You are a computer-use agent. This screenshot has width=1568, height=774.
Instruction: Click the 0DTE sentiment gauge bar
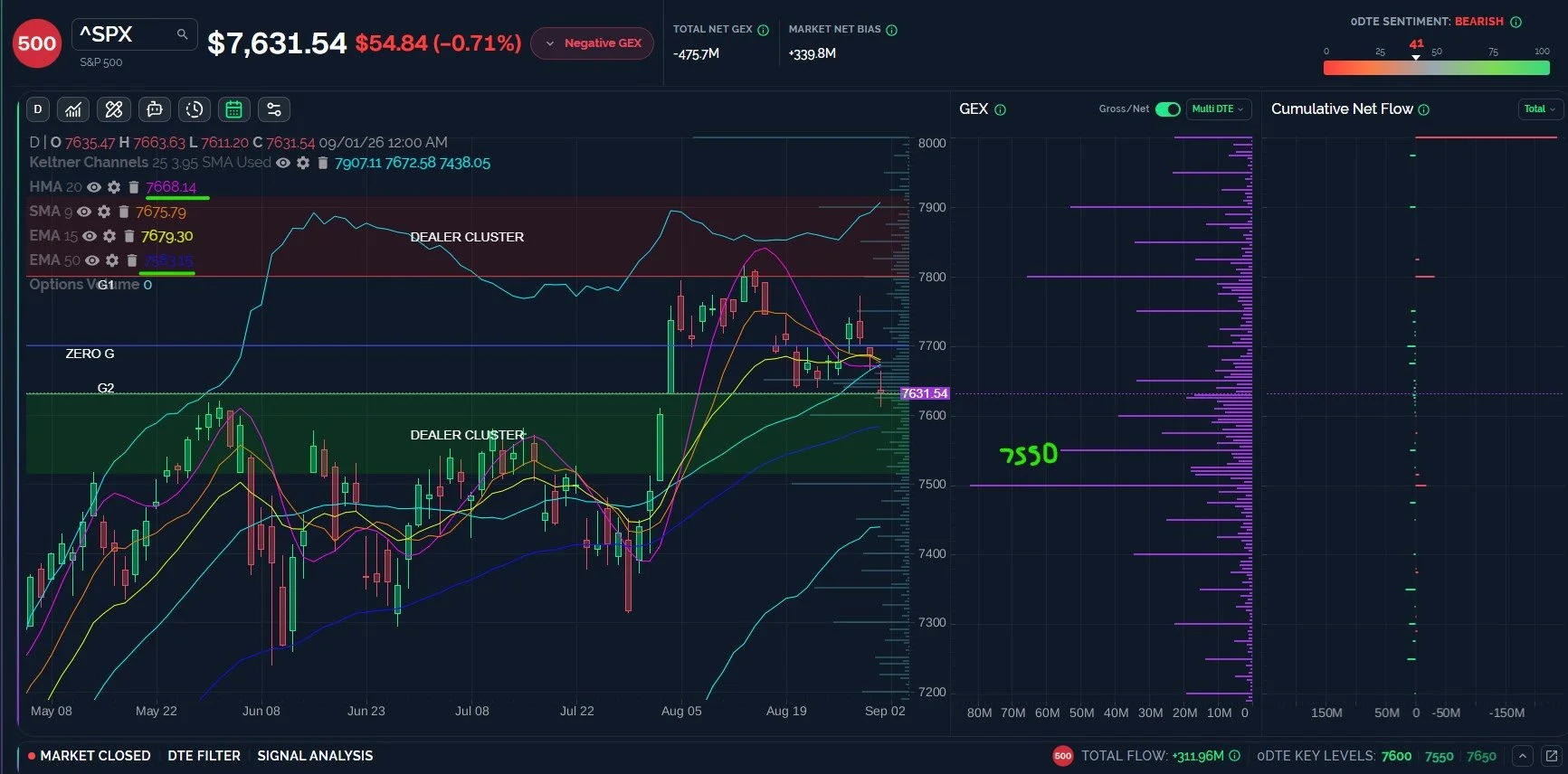coord(1436,68)
